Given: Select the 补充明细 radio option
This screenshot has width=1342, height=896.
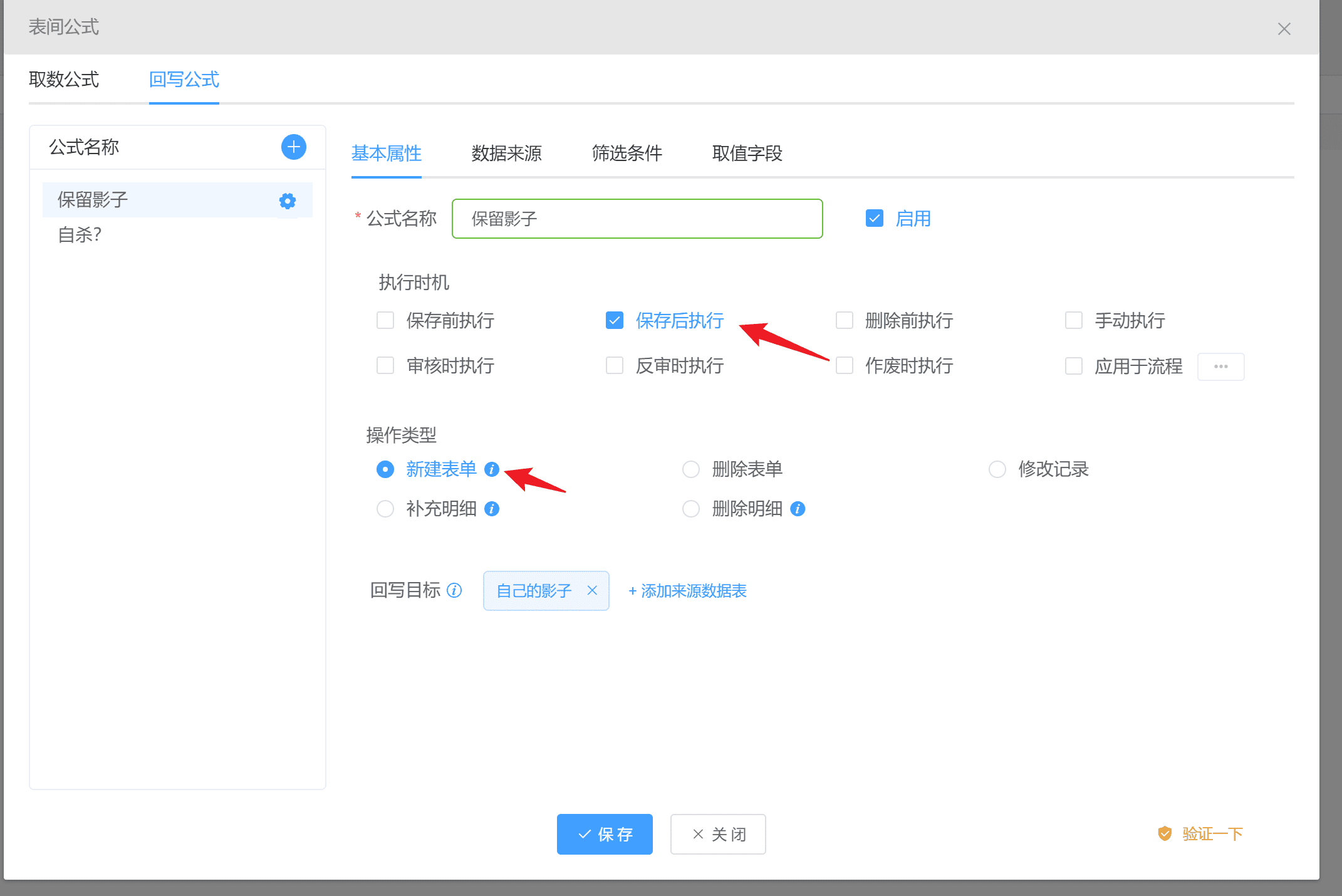Looking at the screenshot, I should coord(385,509).
